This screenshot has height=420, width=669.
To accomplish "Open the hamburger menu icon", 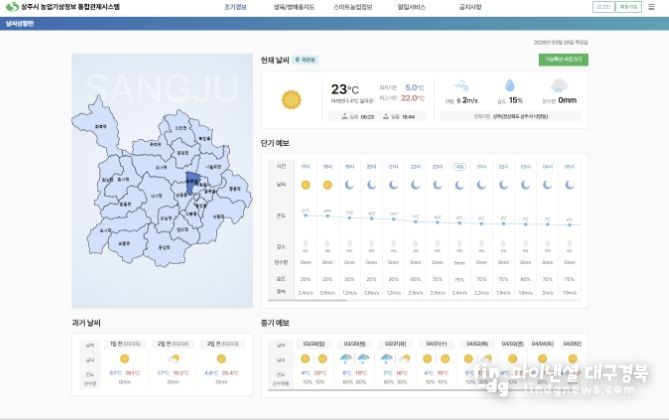I will [652, 7].
